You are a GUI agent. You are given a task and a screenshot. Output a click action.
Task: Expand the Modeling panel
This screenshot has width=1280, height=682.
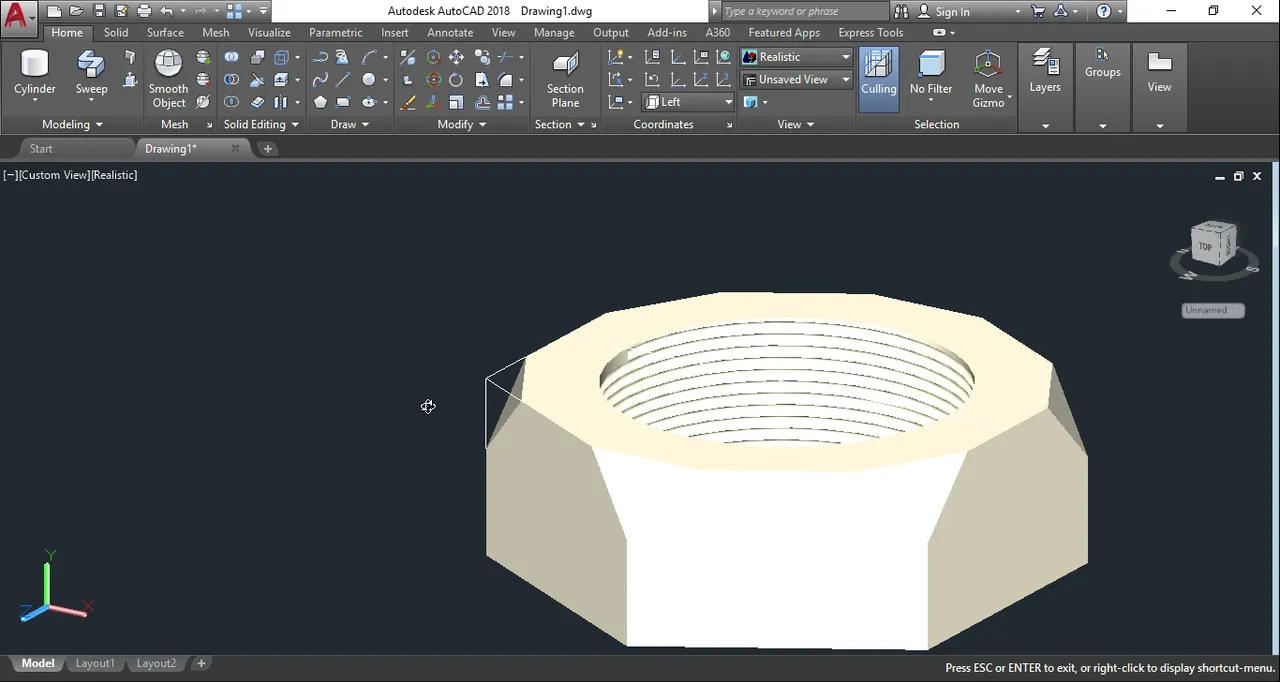pyautogui.click(x=72, y=124)
